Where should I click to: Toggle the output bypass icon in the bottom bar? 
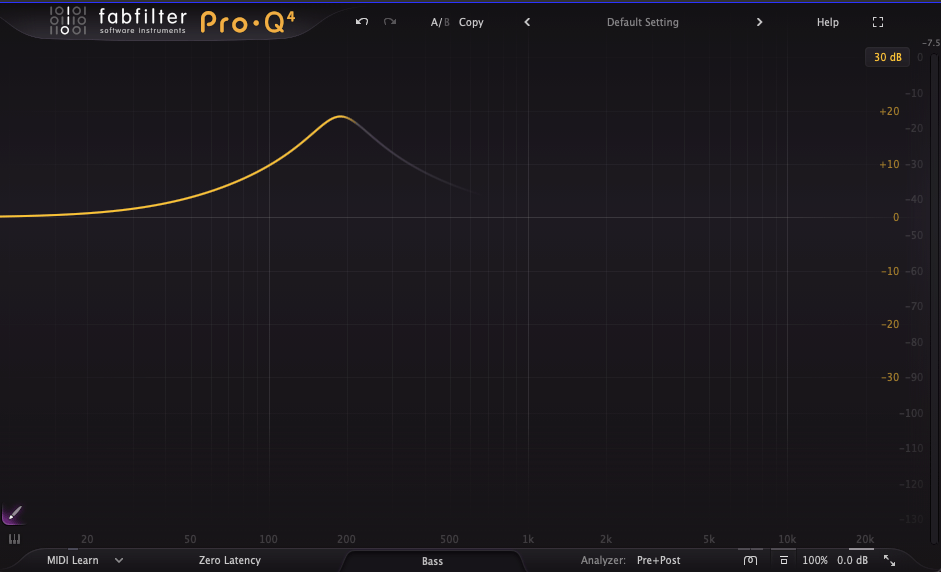(x=750, y=561)
